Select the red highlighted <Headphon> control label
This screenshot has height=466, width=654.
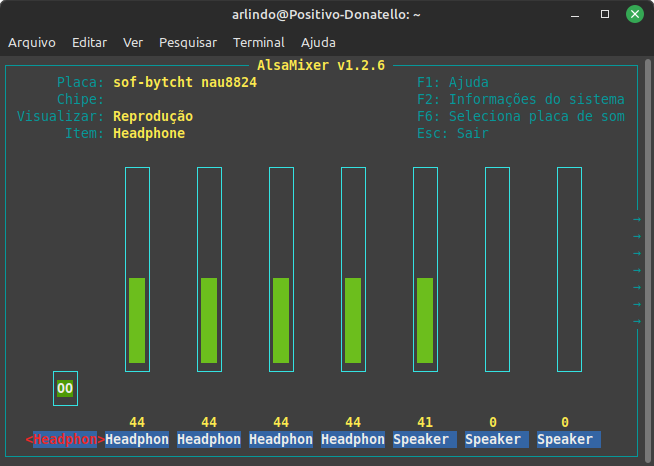click(65, 439)
